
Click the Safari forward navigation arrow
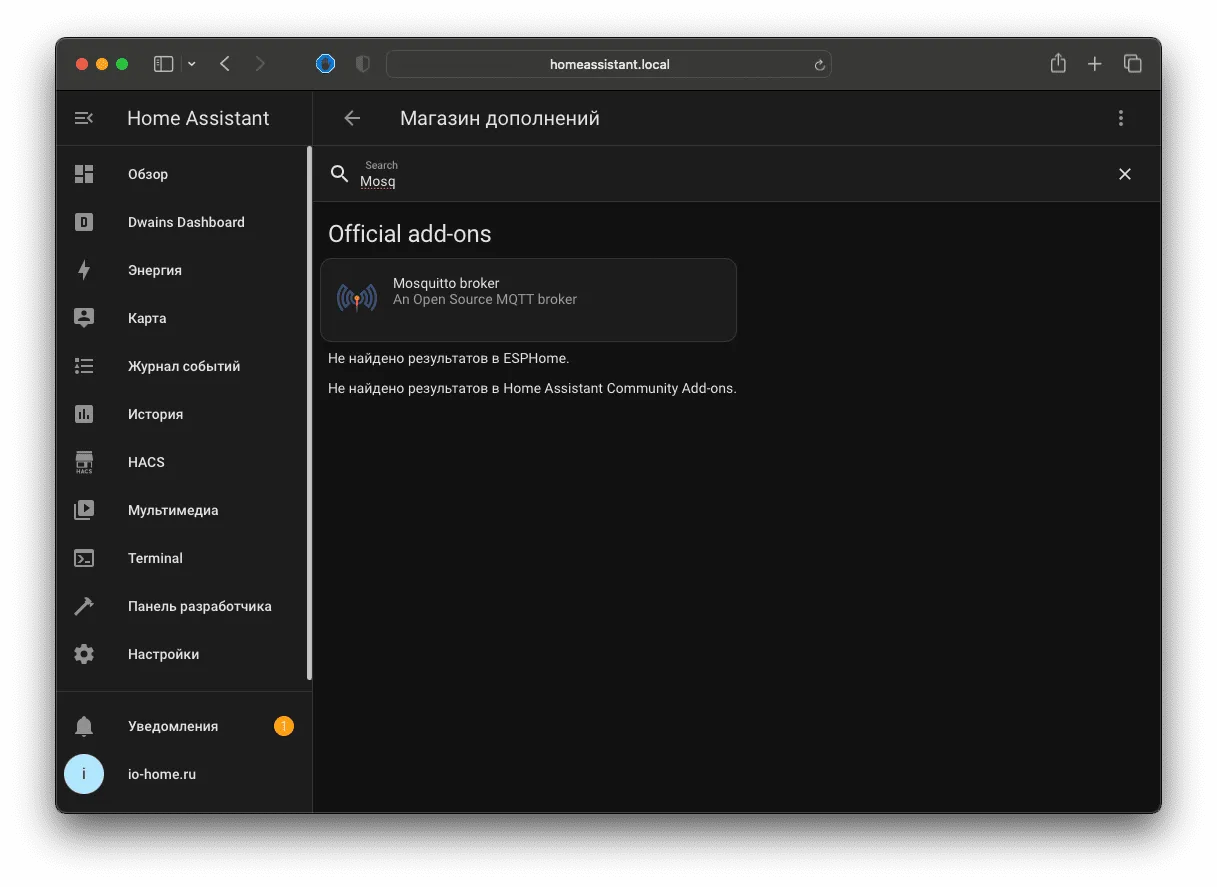[x=261, y=64]
